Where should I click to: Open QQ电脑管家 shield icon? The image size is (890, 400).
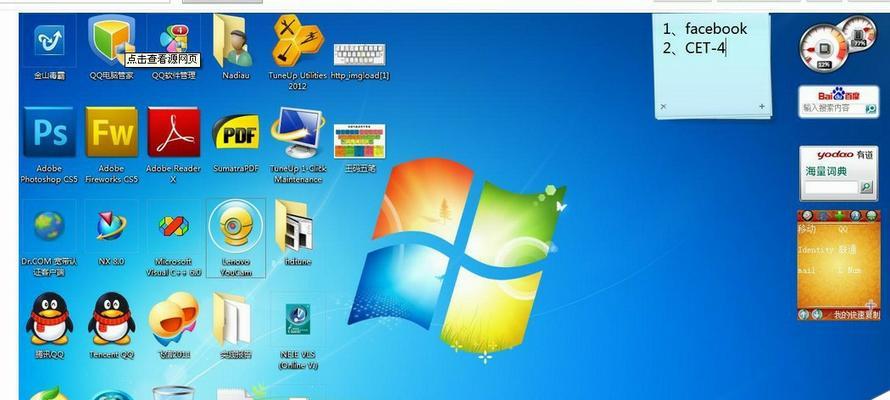(111, 39)
